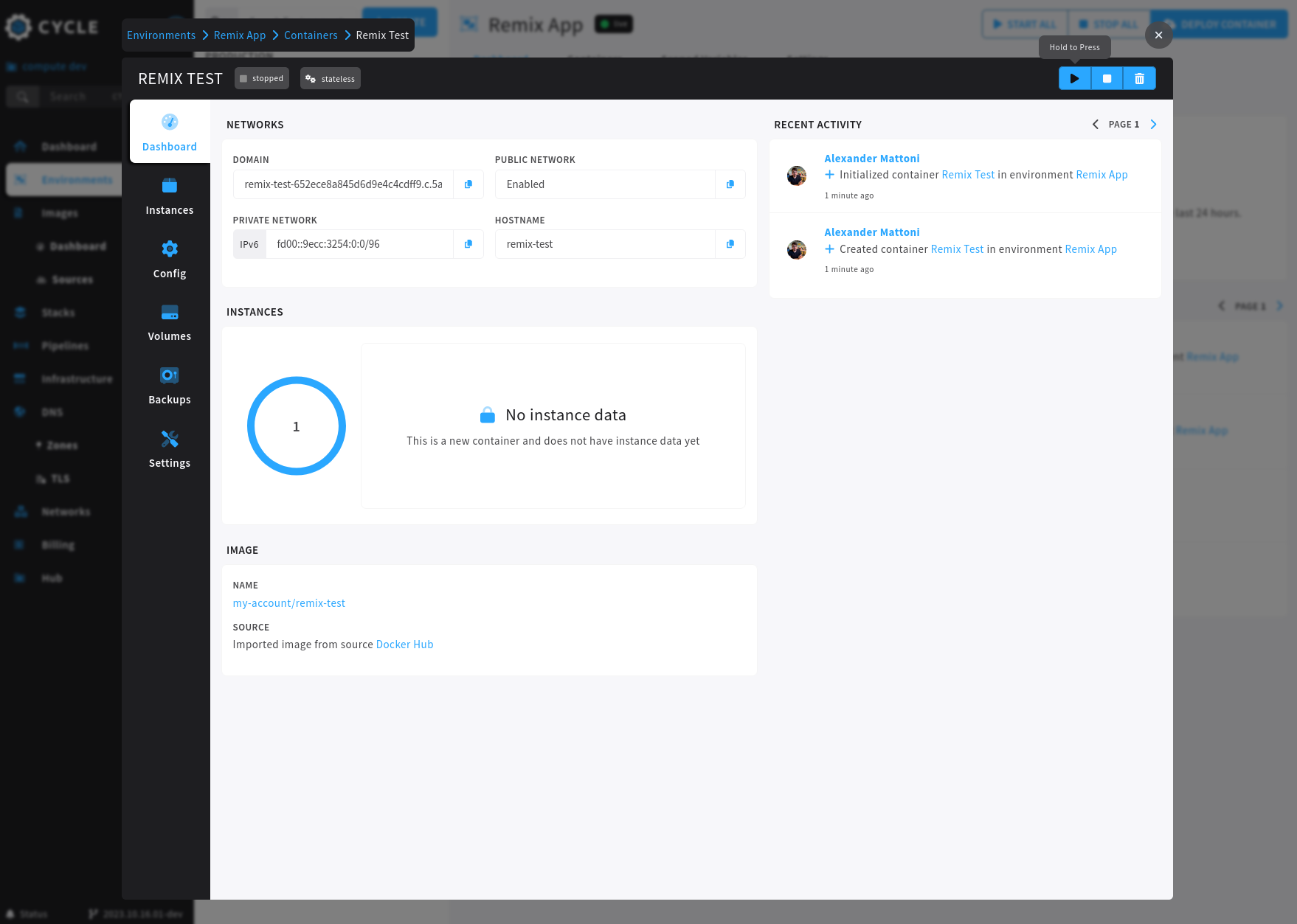Copy the private network IPv6 address

pyautogui.click(x=468, y=244)
